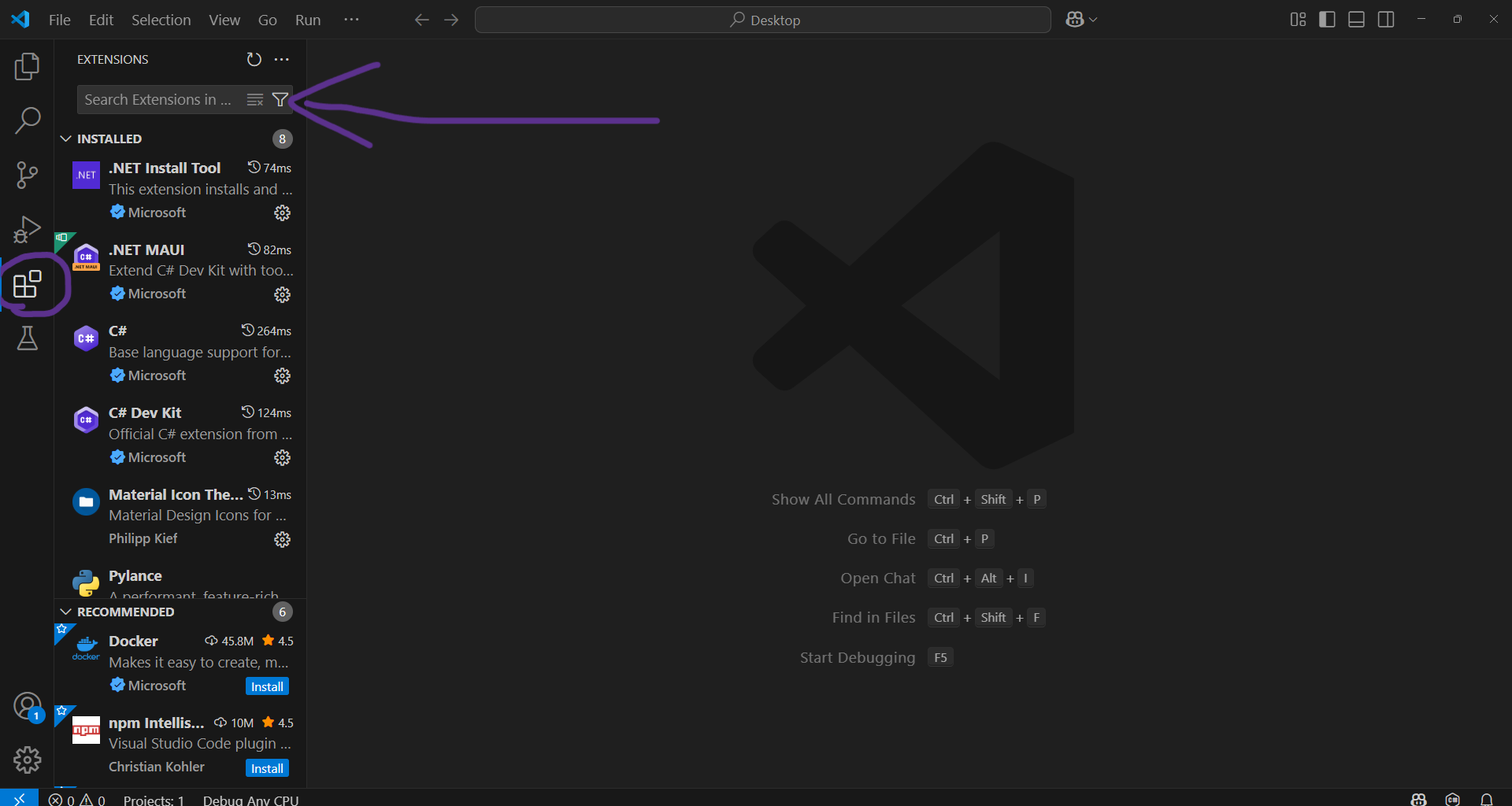
Task: Click Copilot status icon in status bar
Action: coord(1419,799)
